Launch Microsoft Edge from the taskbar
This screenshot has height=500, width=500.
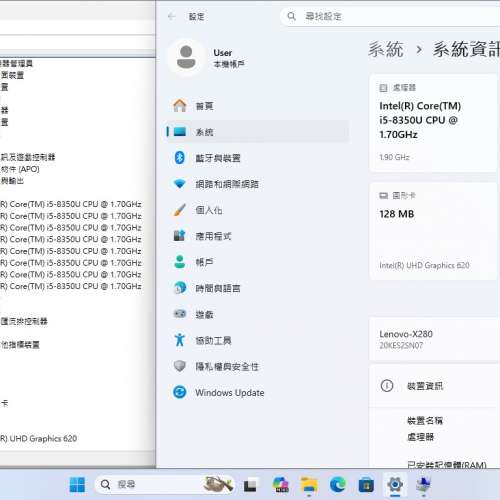pyautogui.click(x=338, y=484)
